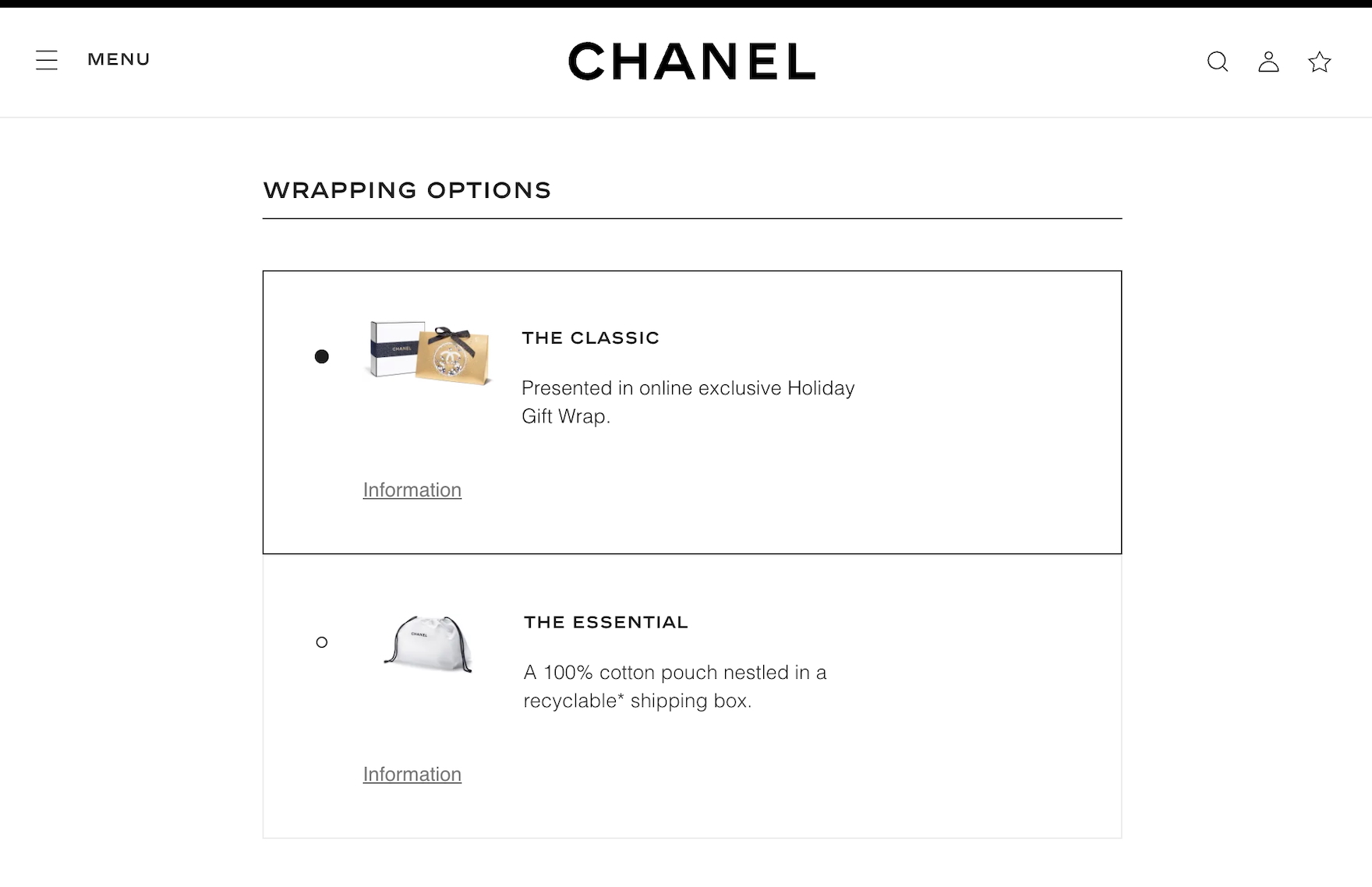This screenshot has height=887, width=1372.
Task: Open the search icon
Action: 1217,62
